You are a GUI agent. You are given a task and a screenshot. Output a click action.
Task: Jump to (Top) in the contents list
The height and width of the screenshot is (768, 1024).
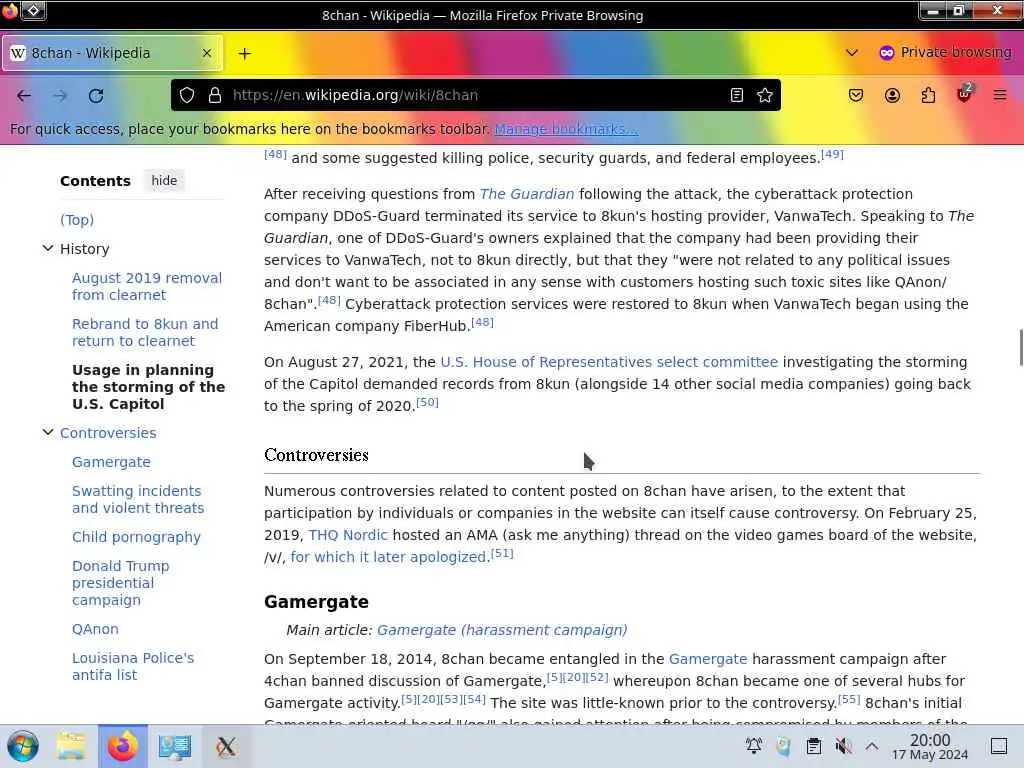tap(77, 220)
